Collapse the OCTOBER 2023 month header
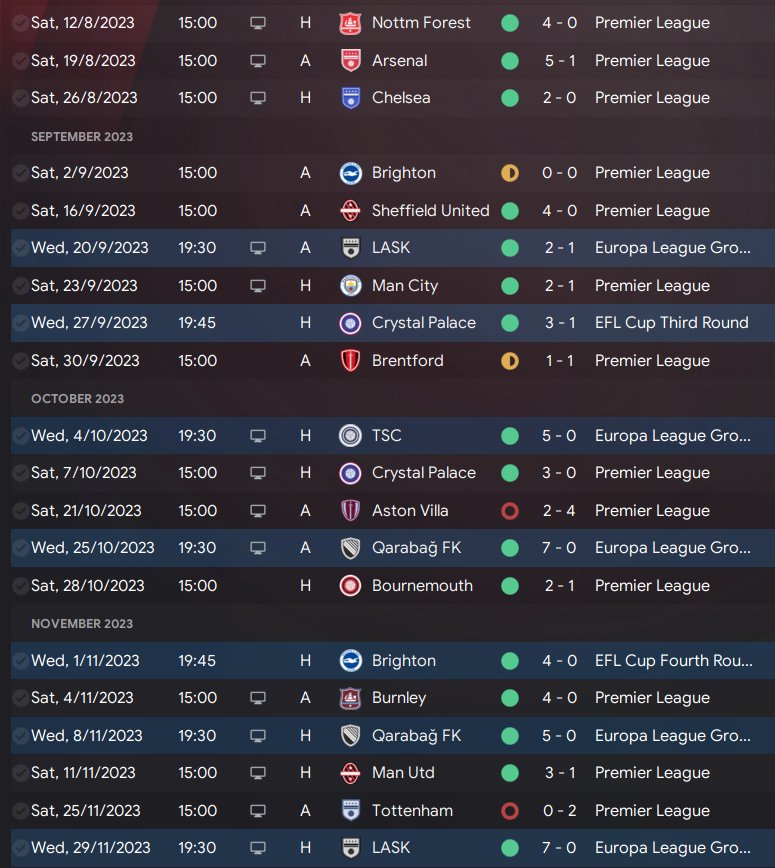 [78, 399]
